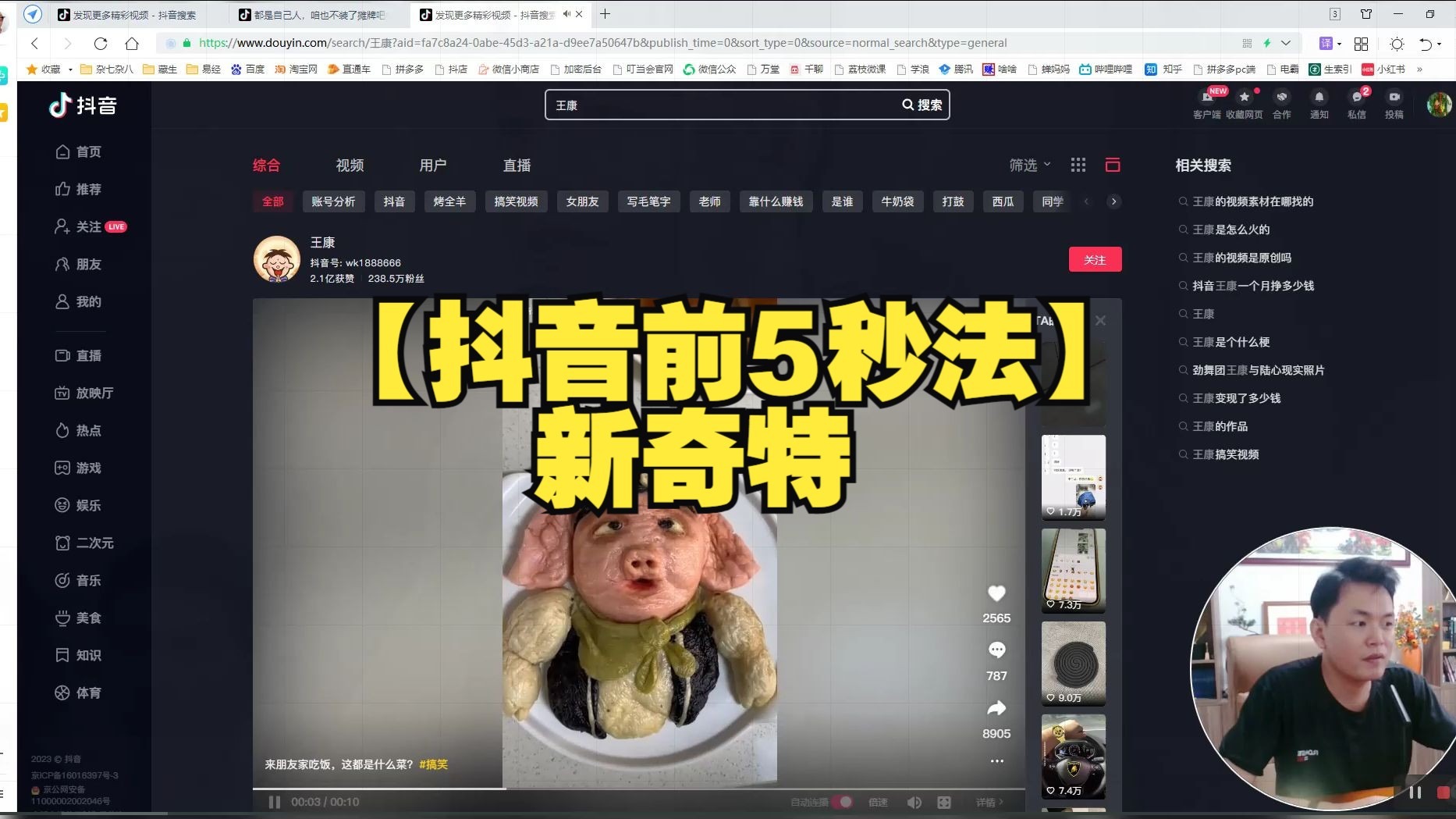Open 王康 user avatar
This screenshot has width=1456, height=819.
[276, 259]
